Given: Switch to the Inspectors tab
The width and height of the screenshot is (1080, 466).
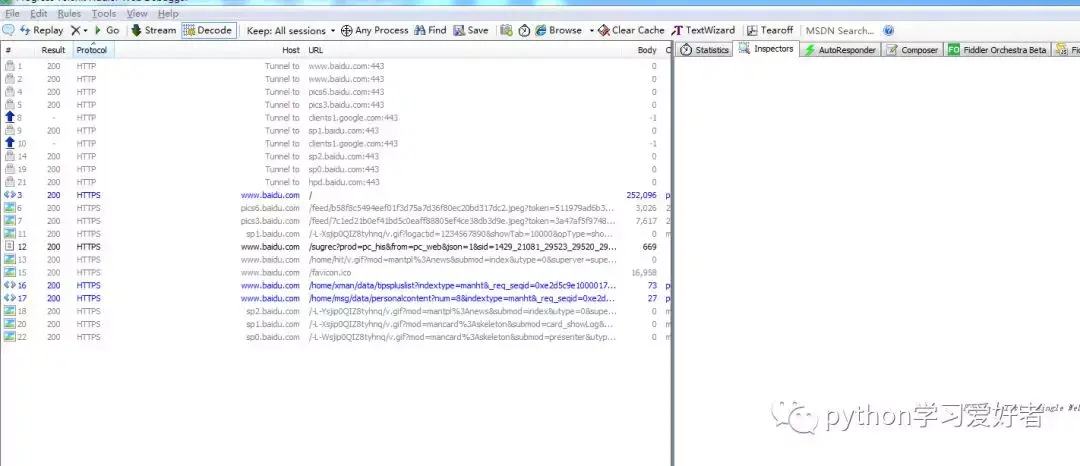Looking at the screenshot, I should pyautogui.click(x=767, y=49).
